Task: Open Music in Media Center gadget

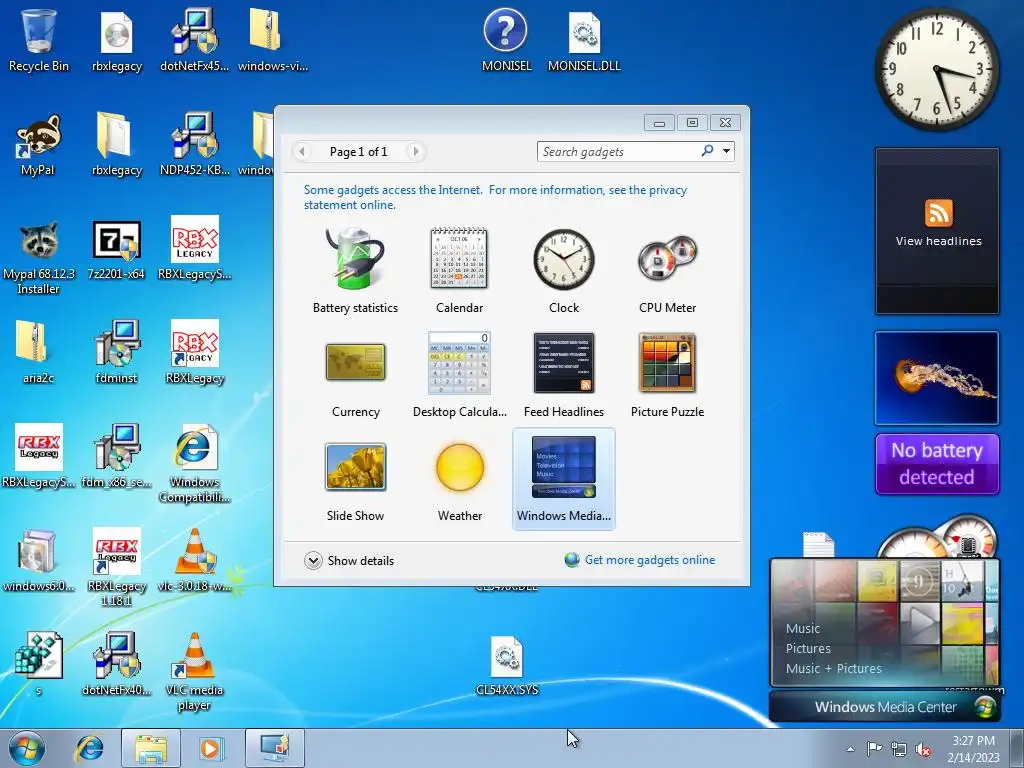Action: point(803,628)
